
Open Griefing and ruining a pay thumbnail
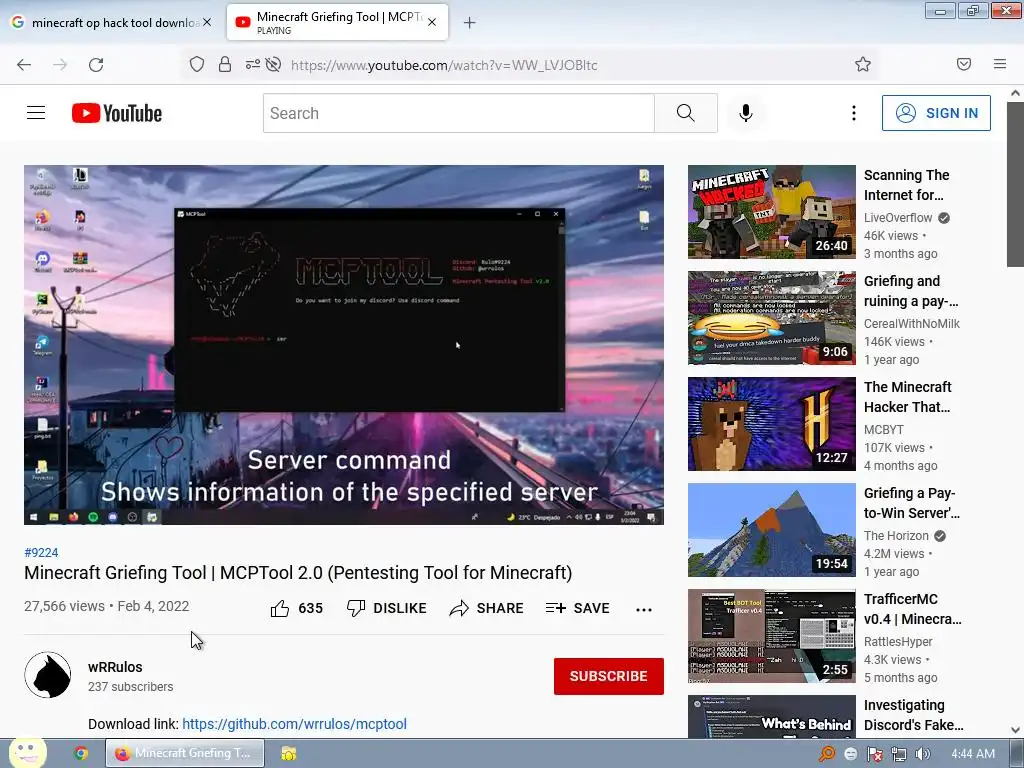click(x=771, y=317)
